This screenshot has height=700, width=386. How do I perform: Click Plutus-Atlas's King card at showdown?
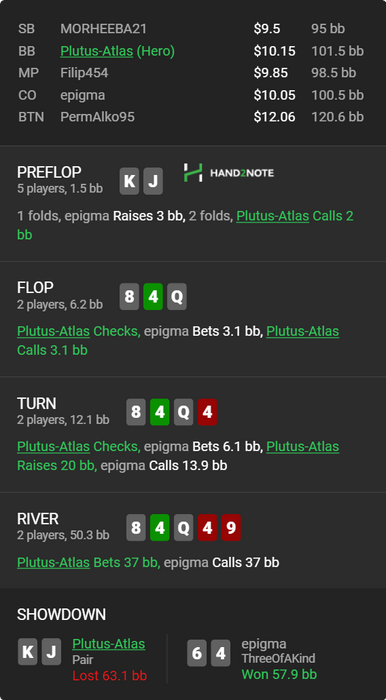click(x=28, y=652)
